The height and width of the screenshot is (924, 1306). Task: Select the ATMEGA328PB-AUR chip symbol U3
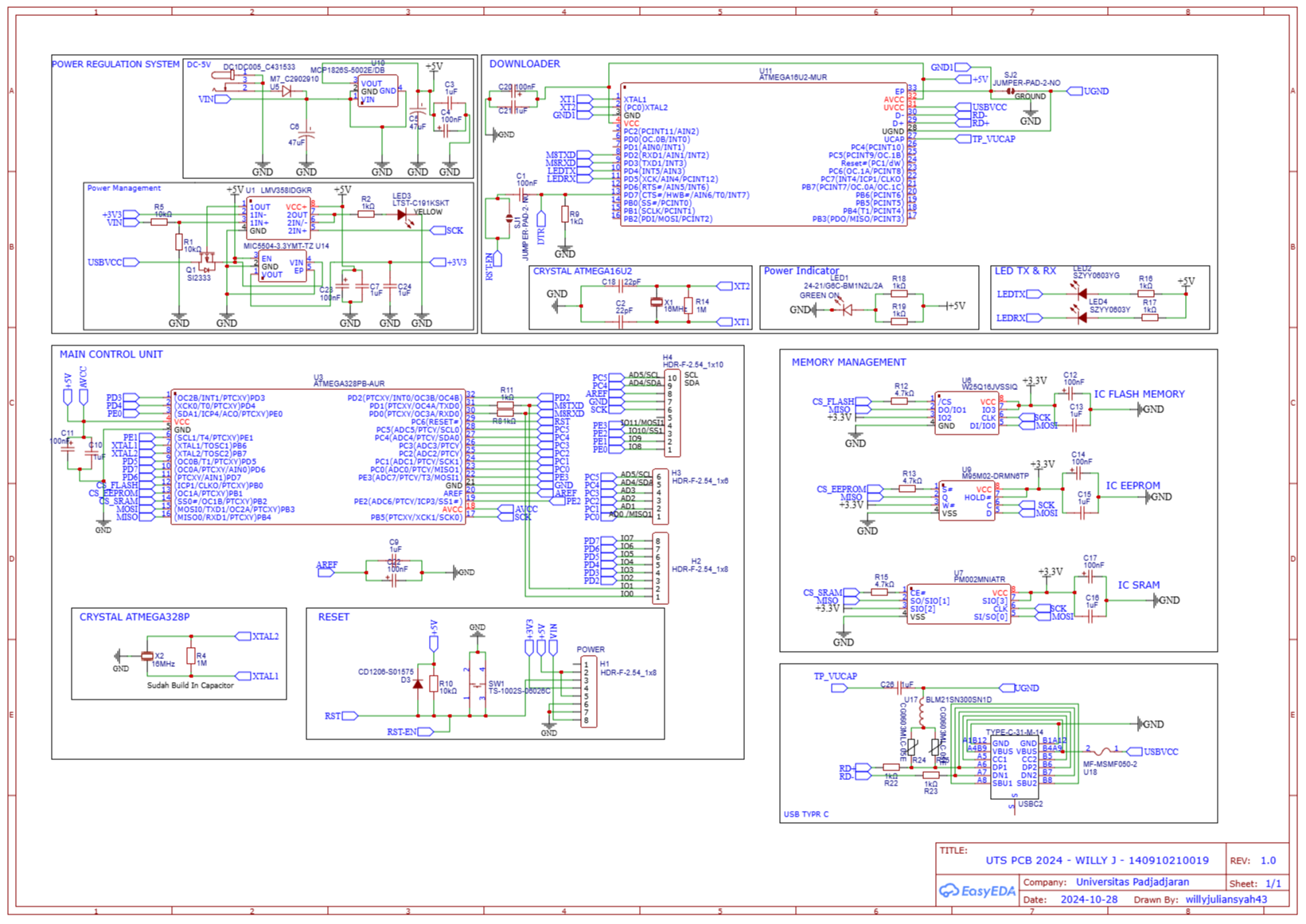[x=318, y=458]
